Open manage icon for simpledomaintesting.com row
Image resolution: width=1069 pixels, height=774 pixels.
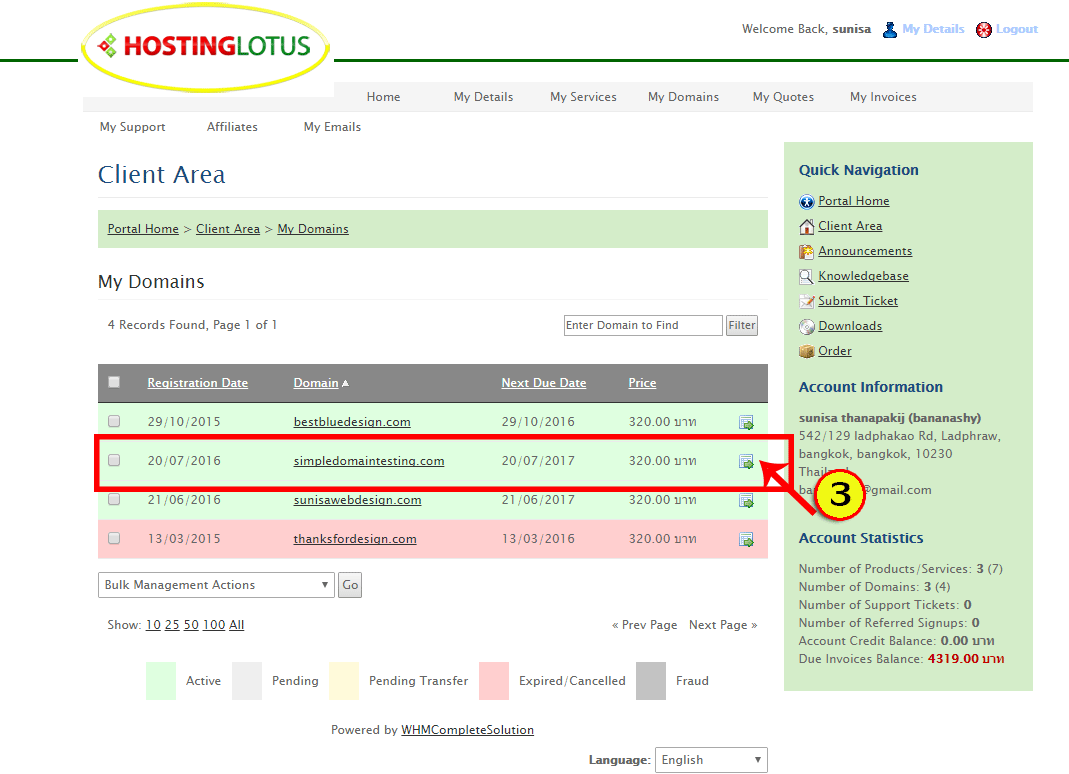pyautogui.click(x=747, y=462)
